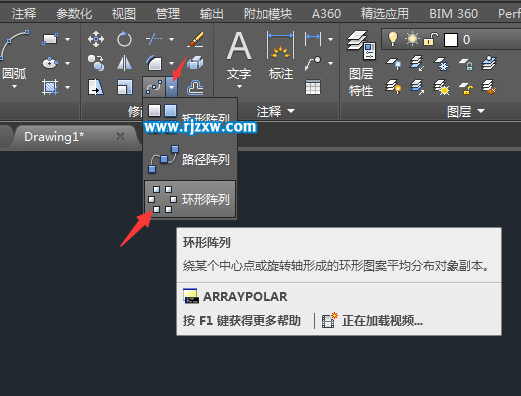Switch to the 视图 ribbon tab

pyautogui.click(x=124, y=14)
